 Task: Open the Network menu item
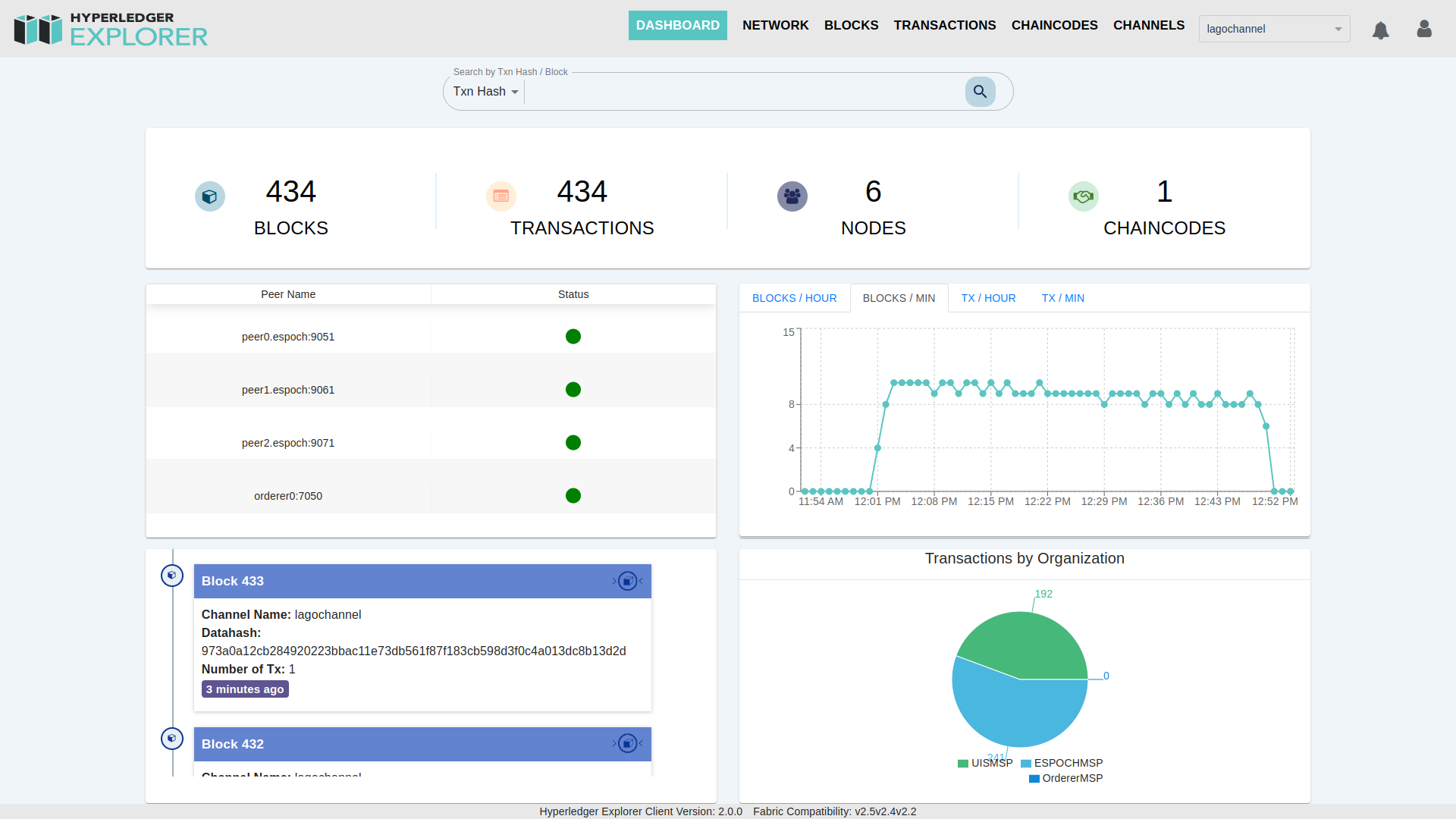[775, 25]
